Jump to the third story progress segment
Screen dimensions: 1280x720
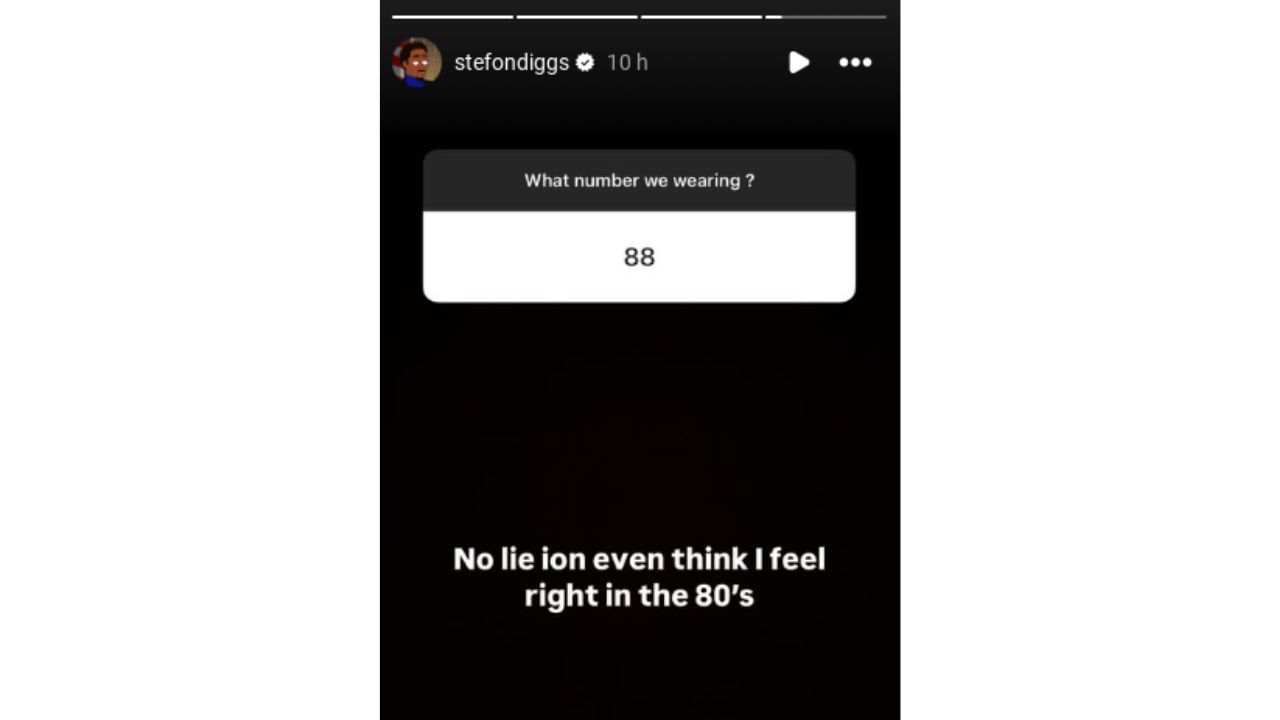tap(701, 17)
